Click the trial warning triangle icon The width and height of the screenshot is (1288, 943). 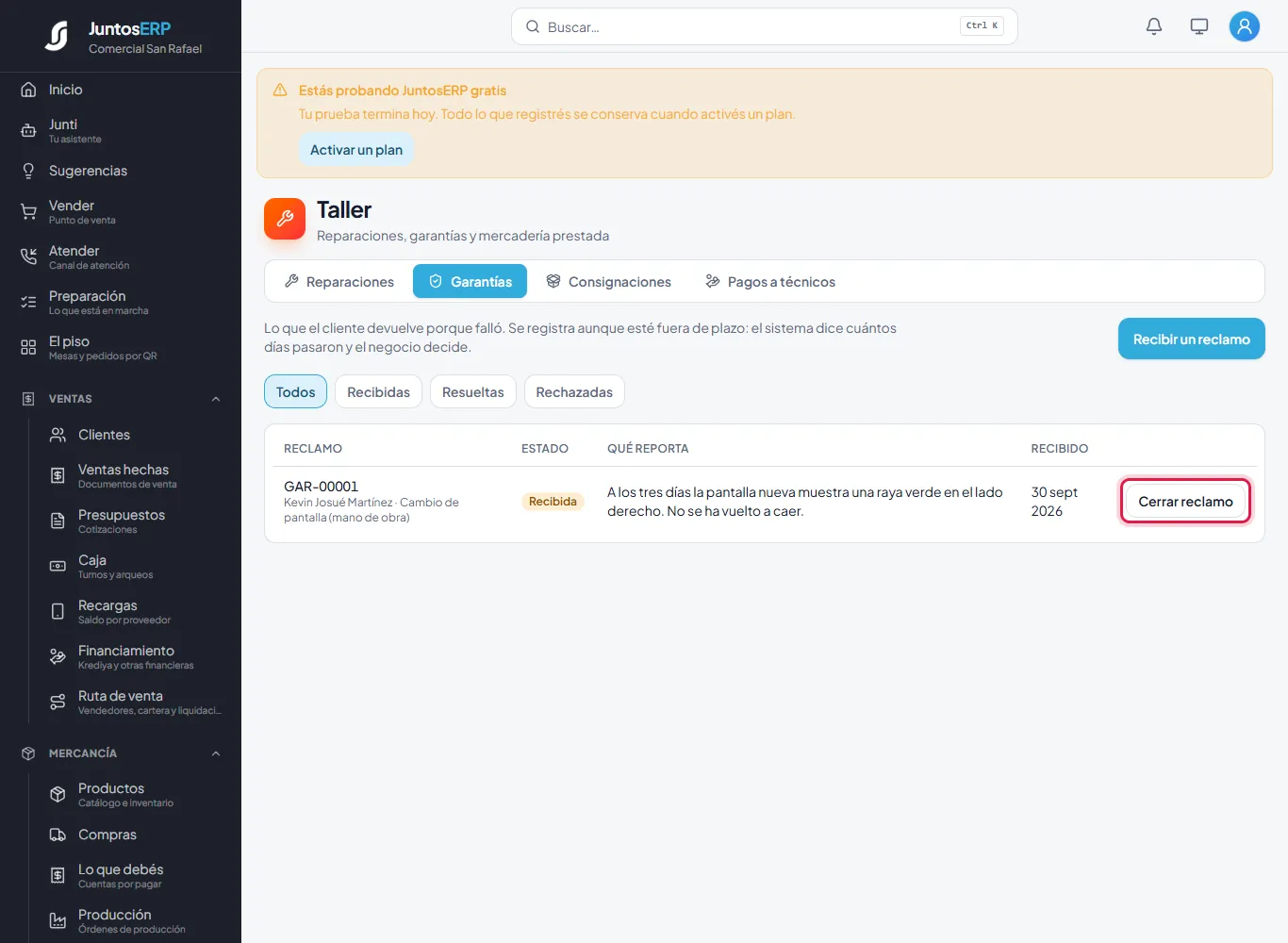(x=280, y=91)
